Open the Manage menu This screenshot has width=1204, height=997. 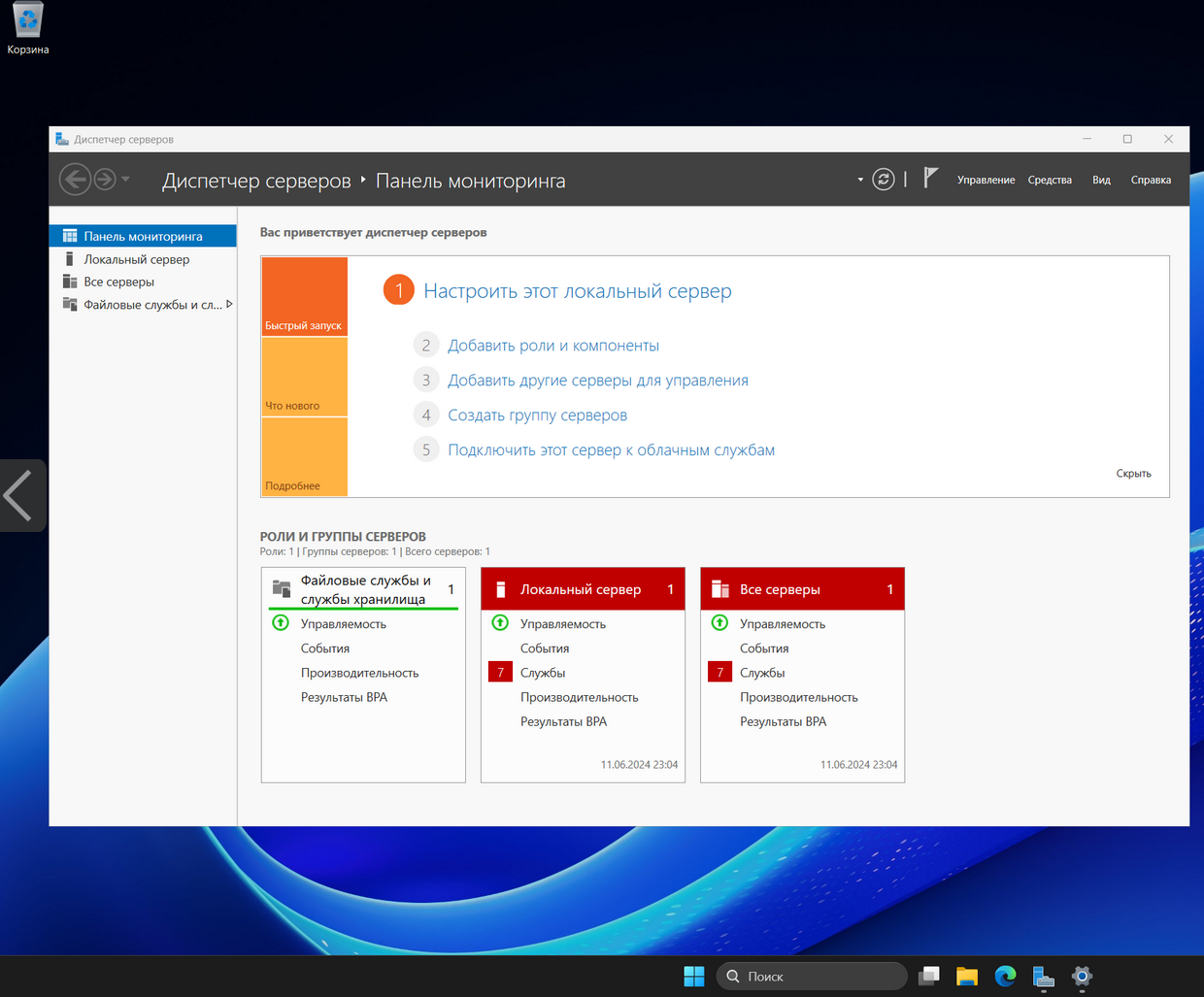[x=986, y=180]
